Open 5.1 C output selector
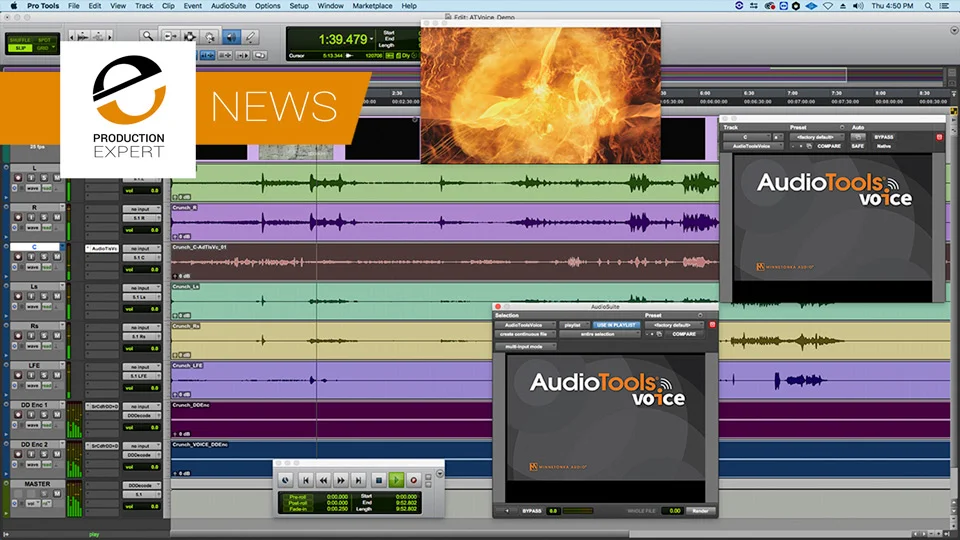960x540 pixels. (141, 258)
